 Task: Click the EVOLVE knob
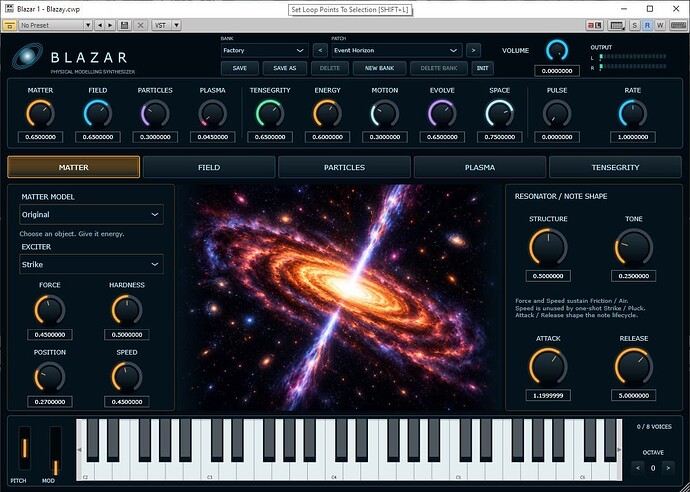(x=442, y=114)
